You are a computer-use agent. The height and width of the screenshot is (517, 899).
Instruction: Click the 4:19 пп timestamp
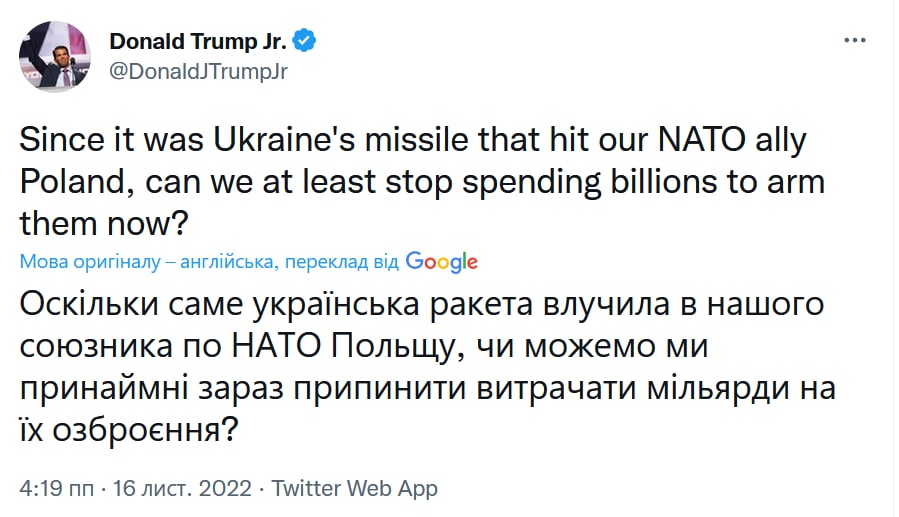(57, 489)
